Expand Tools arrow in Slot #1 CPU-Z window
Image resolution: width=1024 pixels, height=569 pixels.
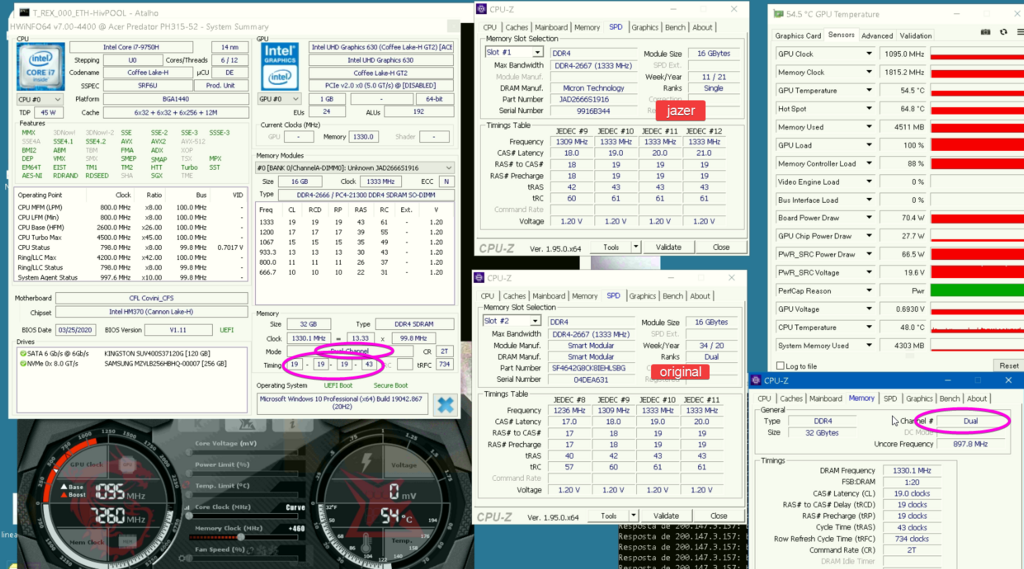pyautogui.click(x=635, y=247)
